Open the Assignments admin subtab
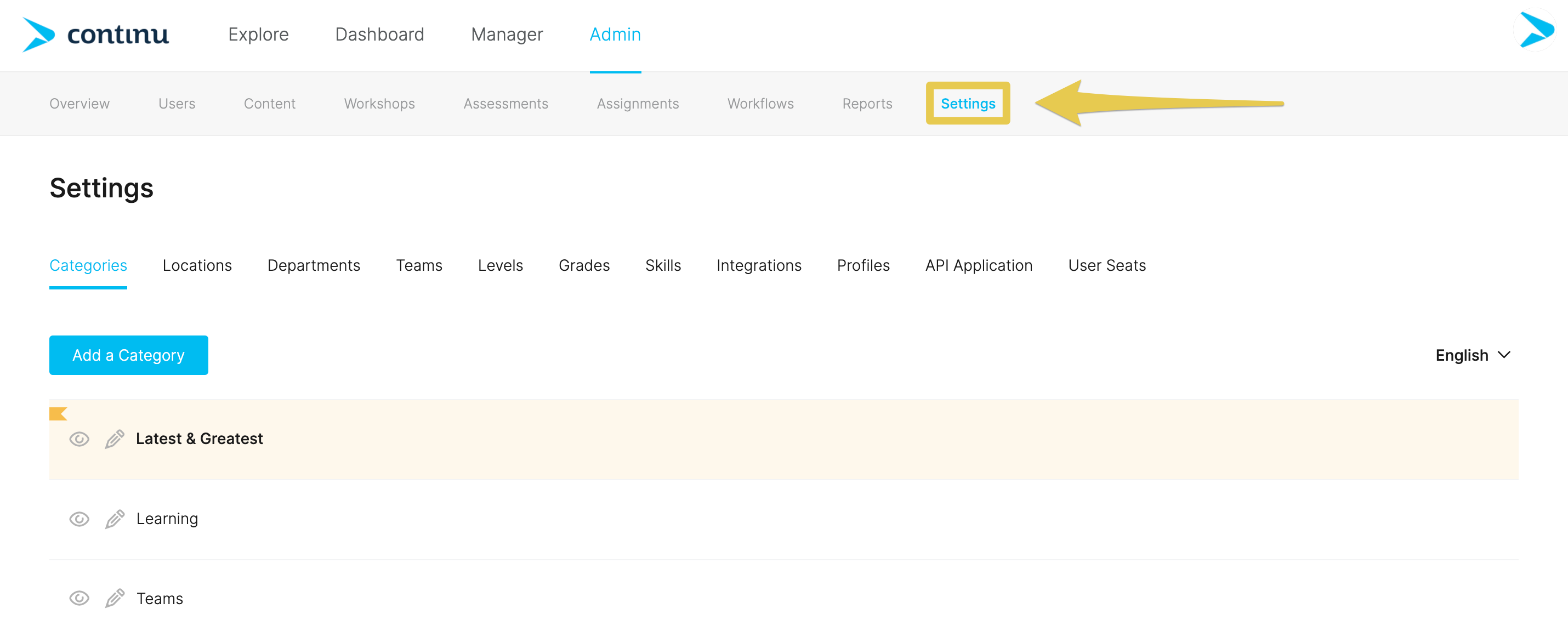The height and width of the screenshot is (637, 1568). [x=637, y=104]
